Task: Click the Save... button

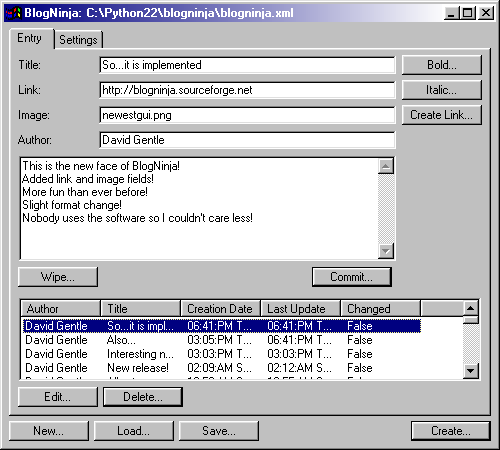Action: [219, 431]
